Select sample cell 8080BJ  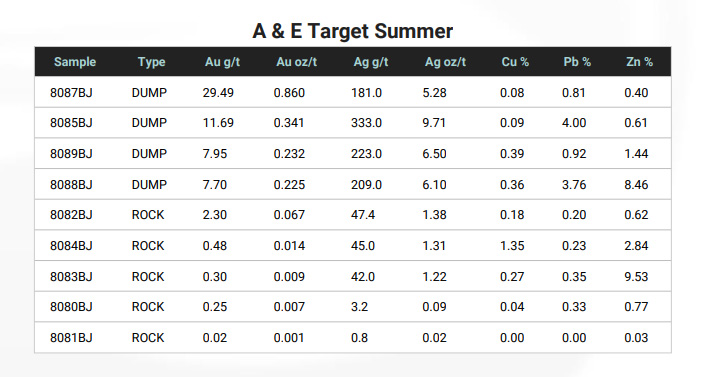(x=71, y=307)
